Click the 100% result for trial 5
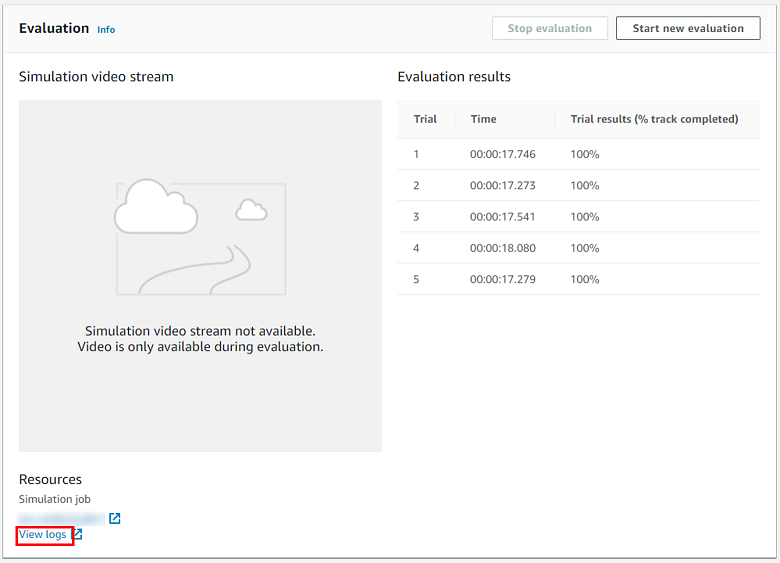780x563 pixels. pyautogui.click(x=585, y=279)
